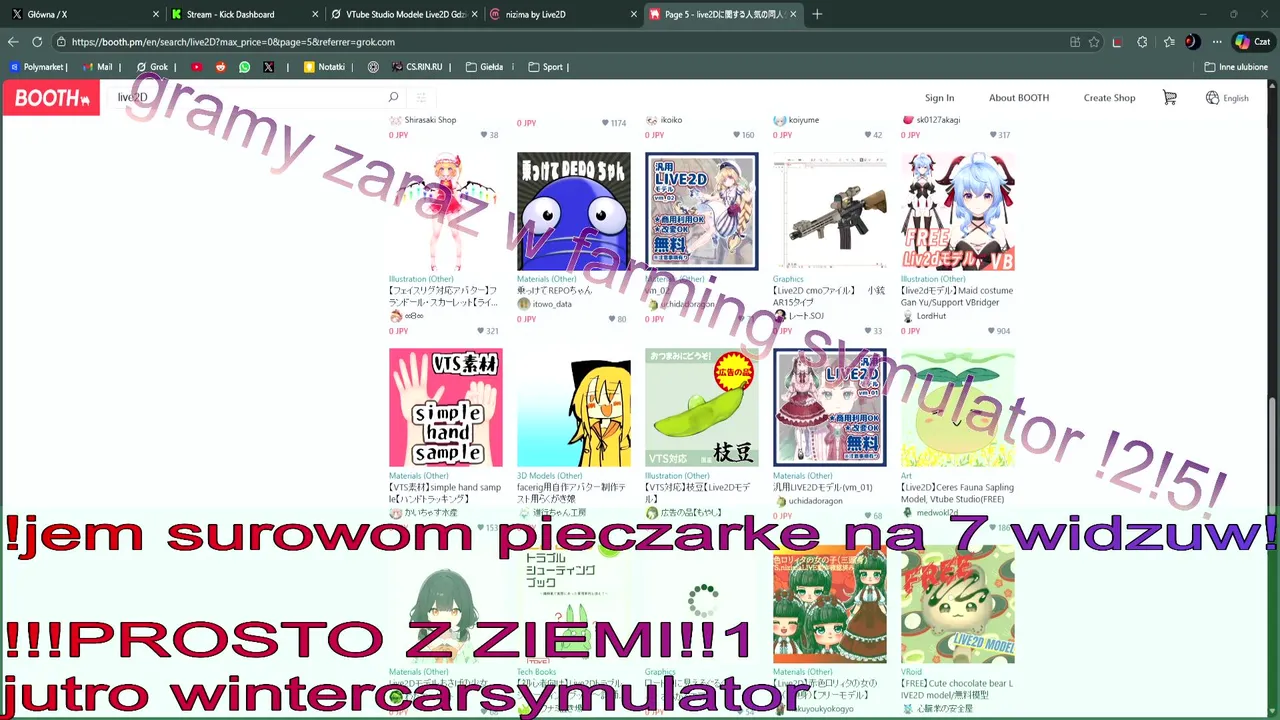Open favorites list icon in toolbar
The image size is (1280, 720).
coord(1169,42)
